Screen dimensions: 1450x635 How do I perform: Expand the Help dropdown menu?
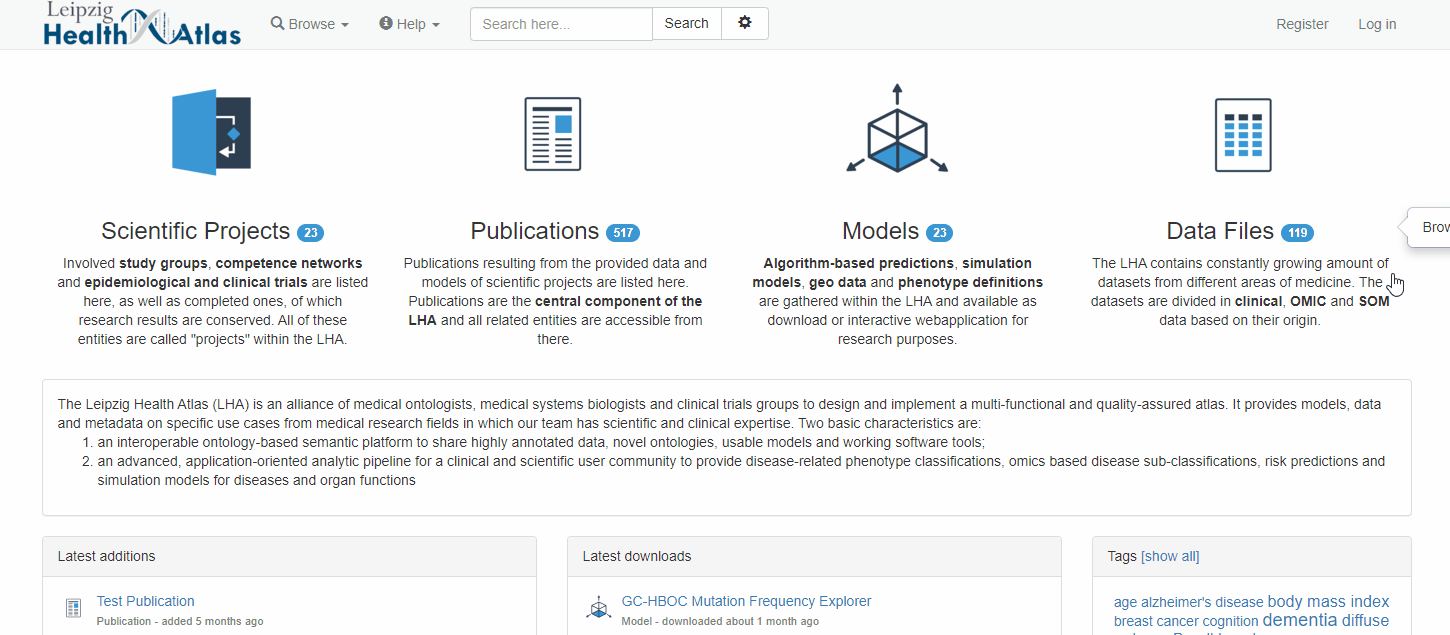pos(410,24)
